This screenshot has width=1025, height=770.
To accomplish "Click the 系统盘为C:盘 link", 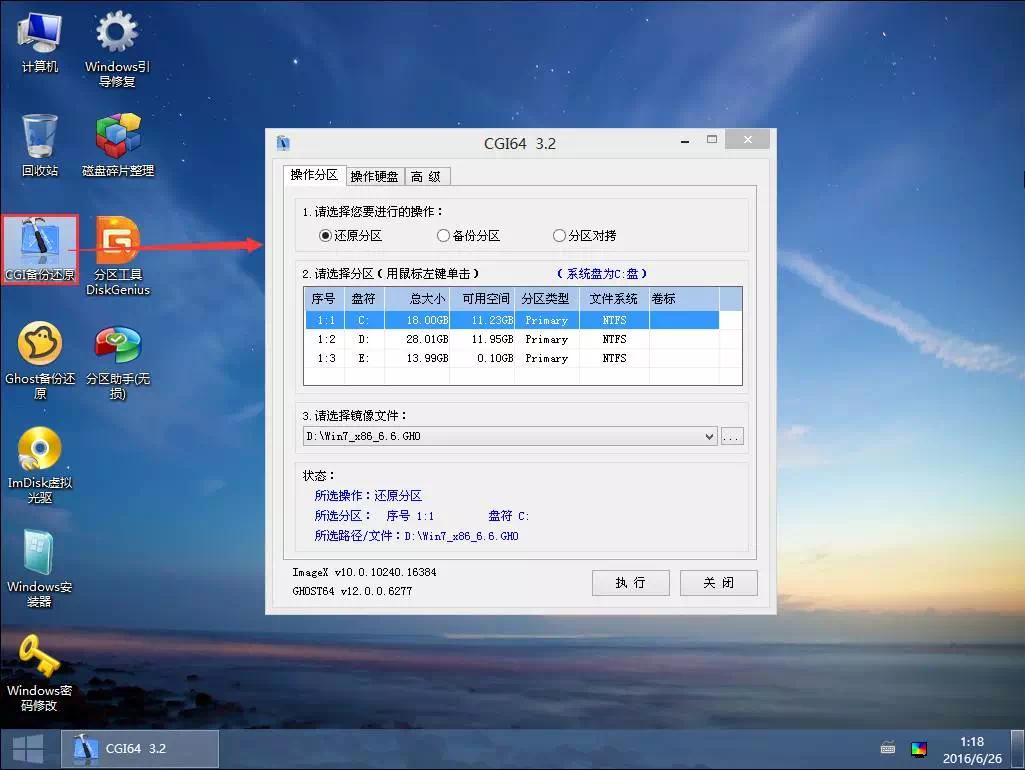I will [601, 272].
